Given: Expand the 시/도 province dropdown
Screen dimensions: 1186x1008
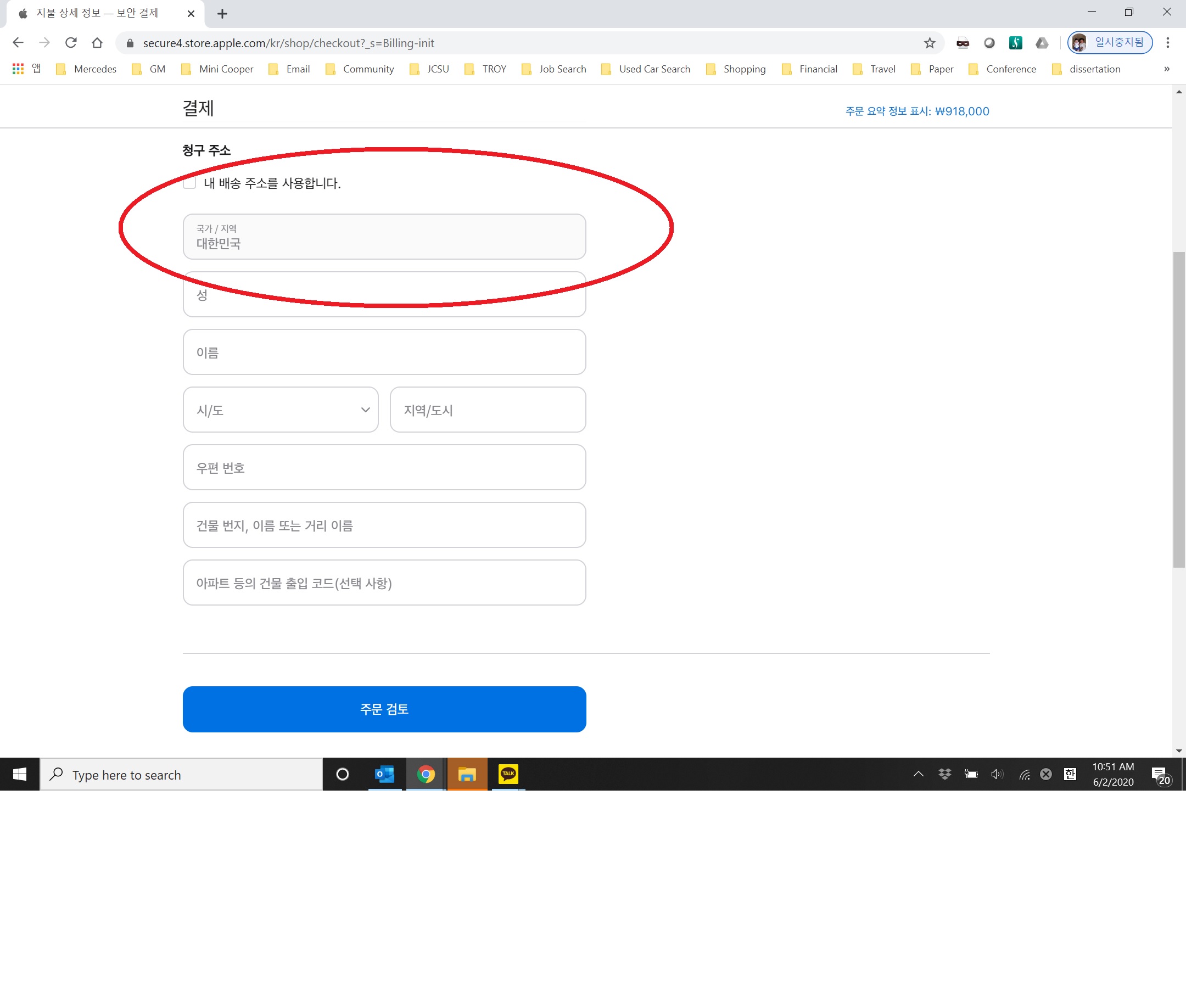Looking at the screenshot, I should (x=281, y=410).
